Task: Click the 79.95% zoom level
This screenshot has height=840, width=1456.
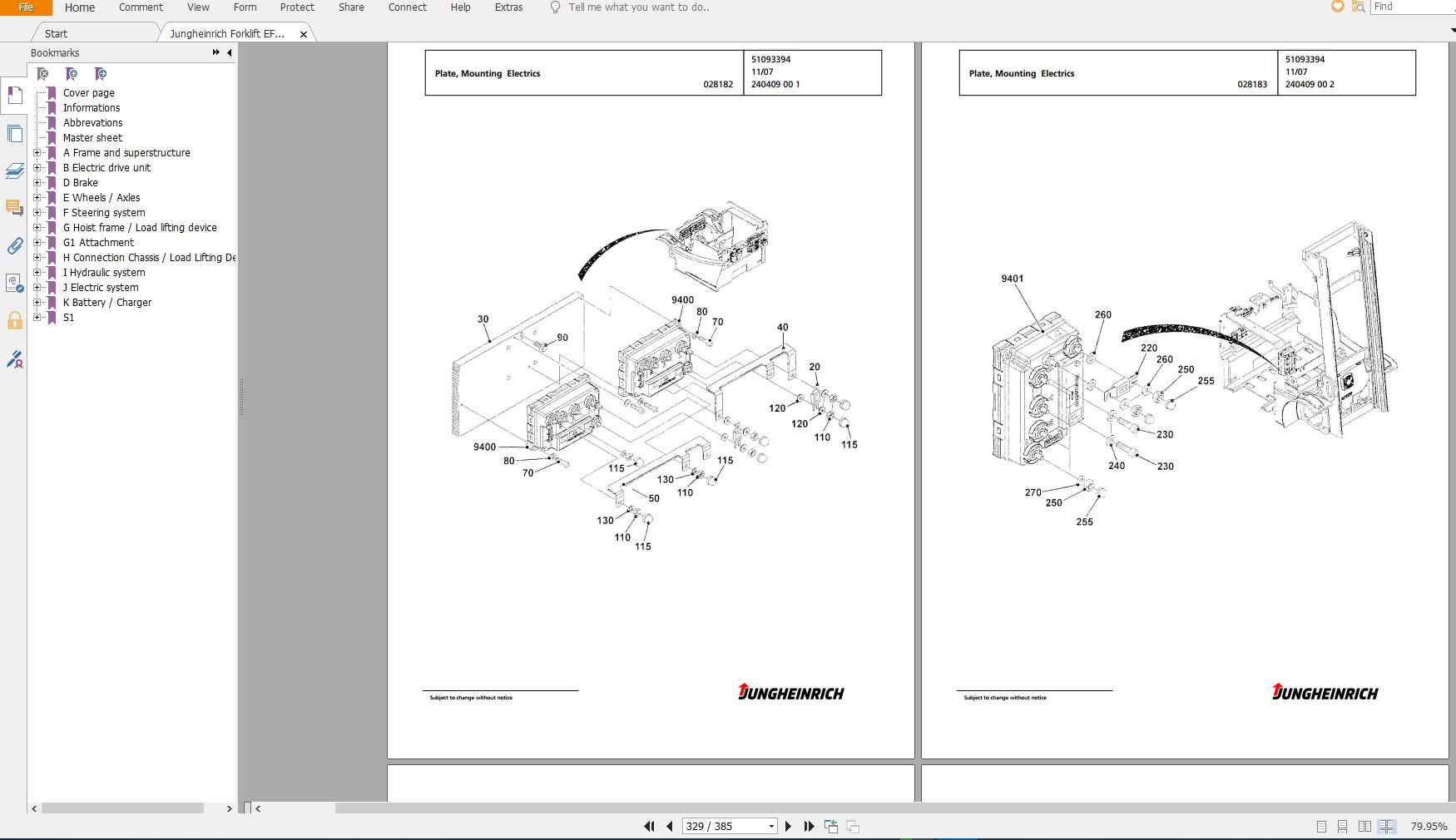Action: coord(1429,827)
